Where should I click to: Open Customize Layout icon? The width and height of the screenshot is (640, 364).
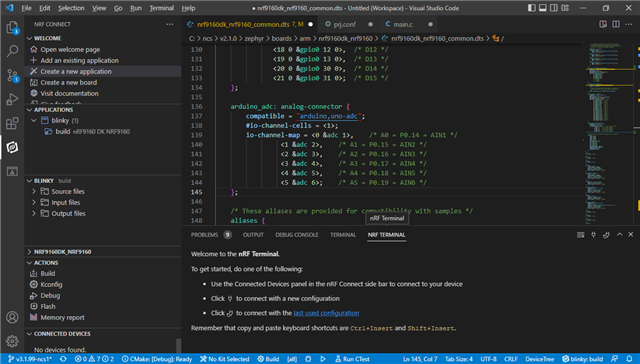coord(565,8)
